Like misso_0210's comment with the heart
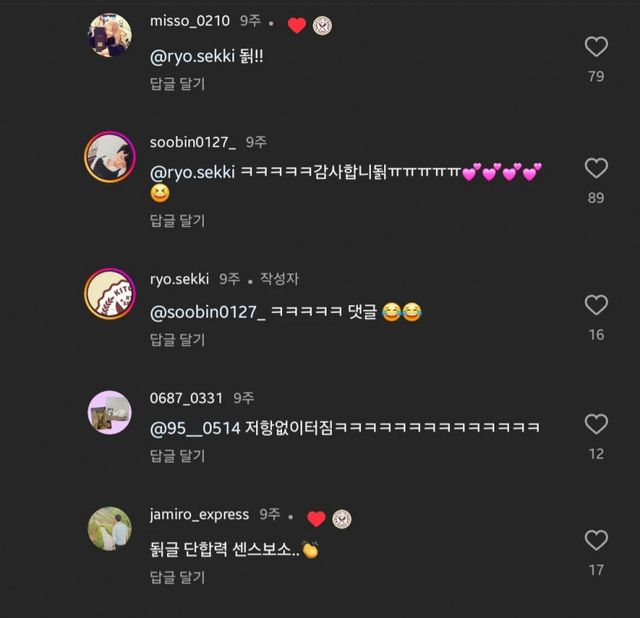 [596, 46]
